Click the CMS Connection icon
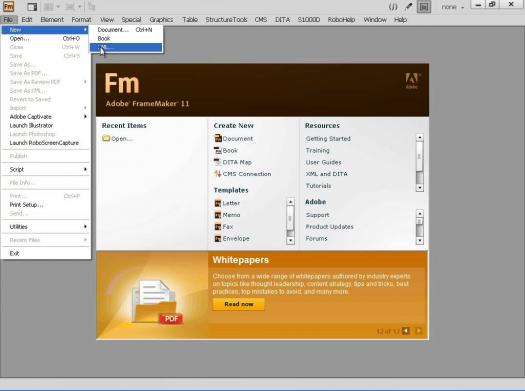 218,174
